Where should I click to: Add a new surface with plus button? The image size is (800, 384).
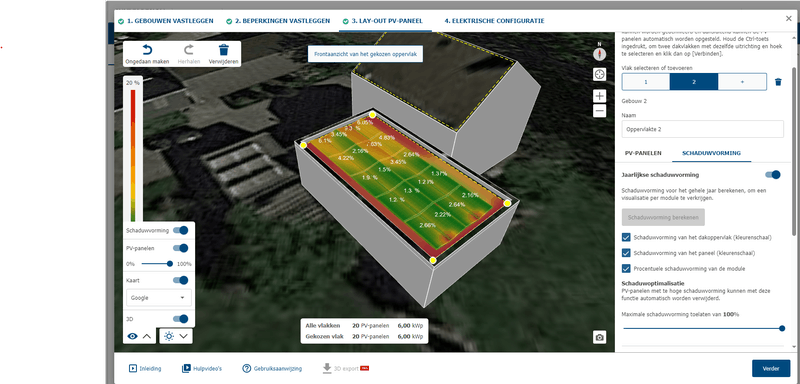pyautogui.click(x=742, y=82)
